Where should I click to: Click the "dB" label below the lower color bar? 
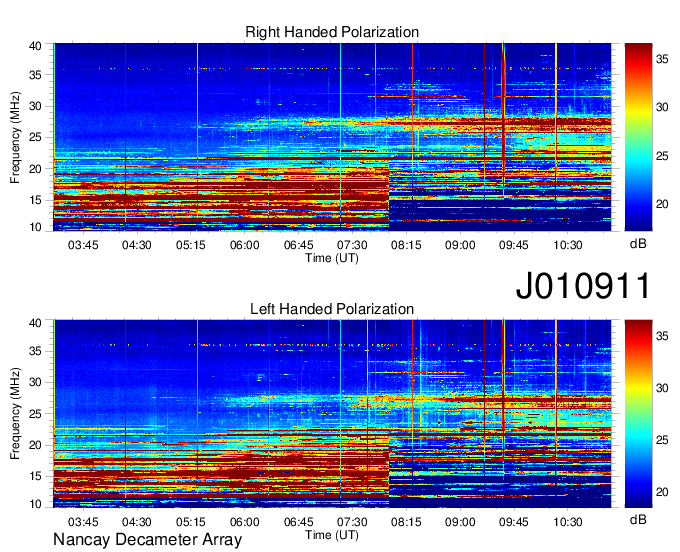[x=638, y=519]
